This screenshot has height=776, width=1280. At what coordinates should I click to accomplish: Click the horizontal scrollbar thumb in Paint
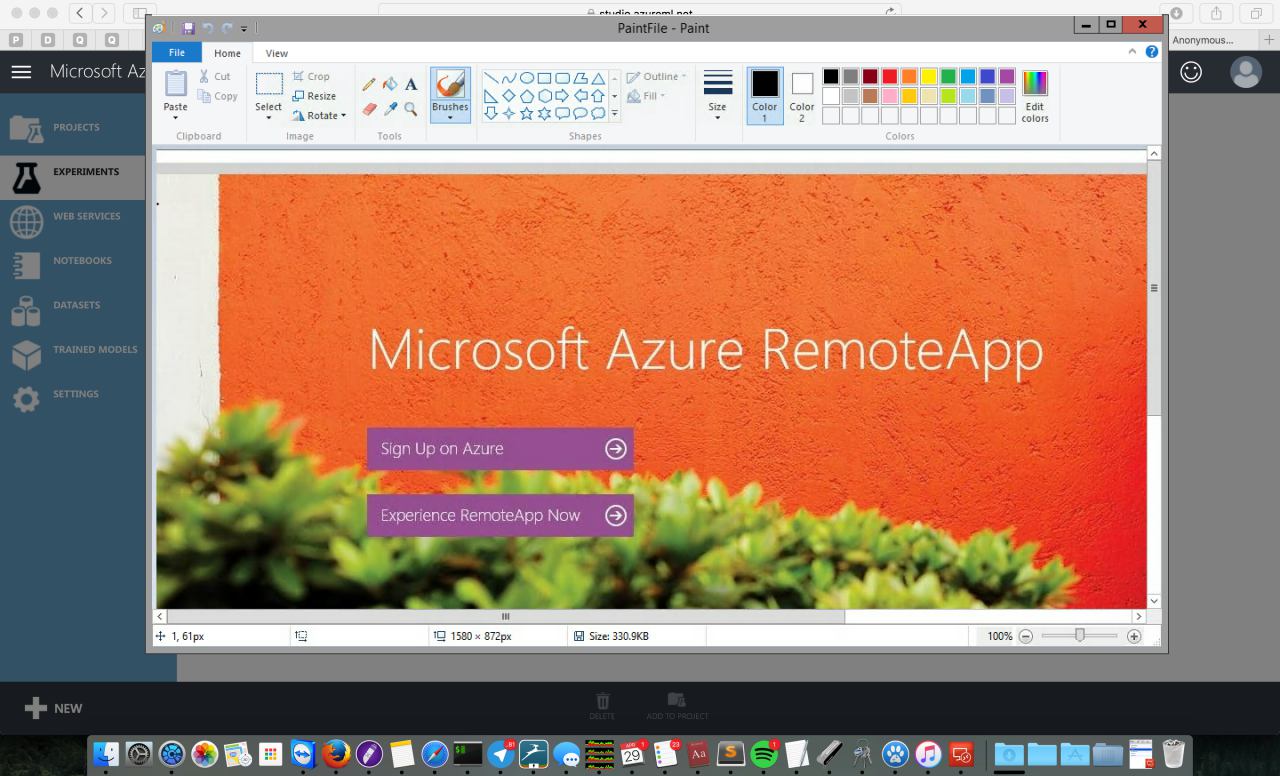pos(506,617)
